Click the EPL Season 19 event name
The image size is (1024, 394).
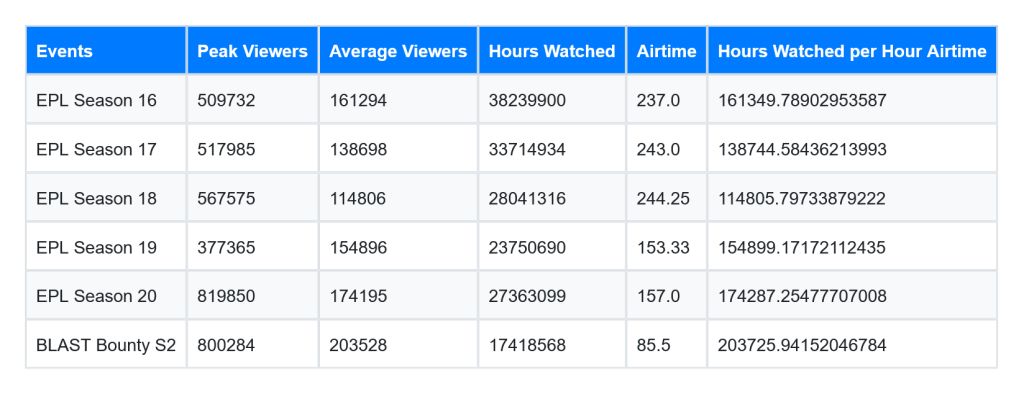click(97, 248)
